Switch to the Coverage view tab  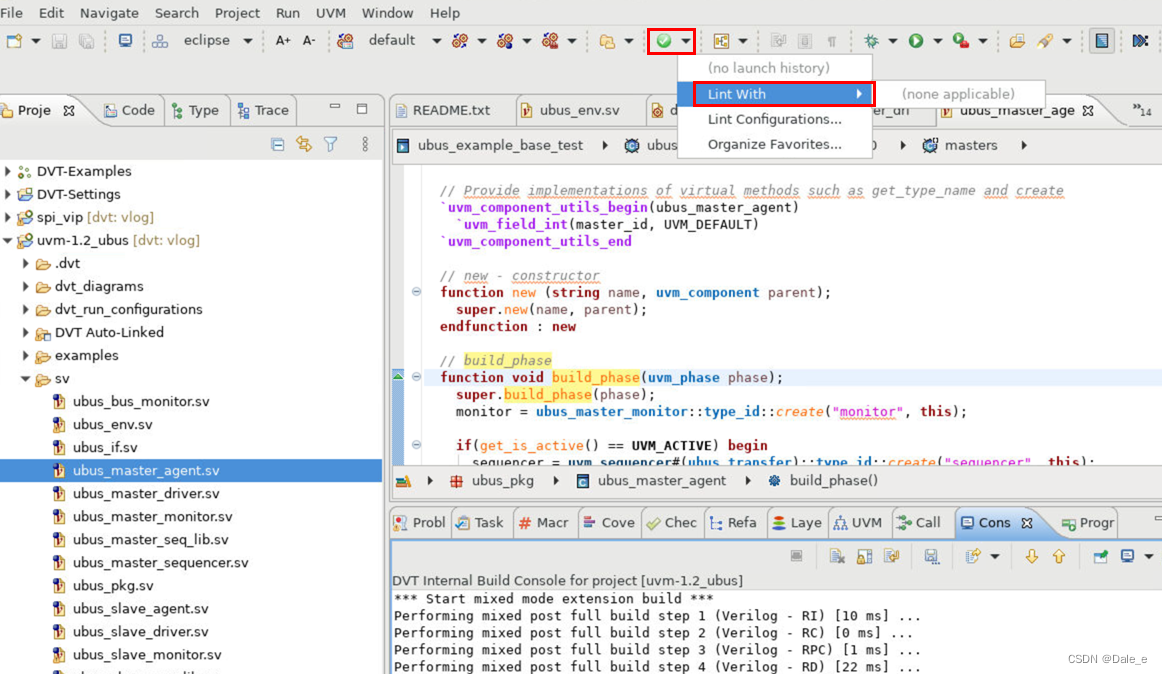tap(609, 523)
